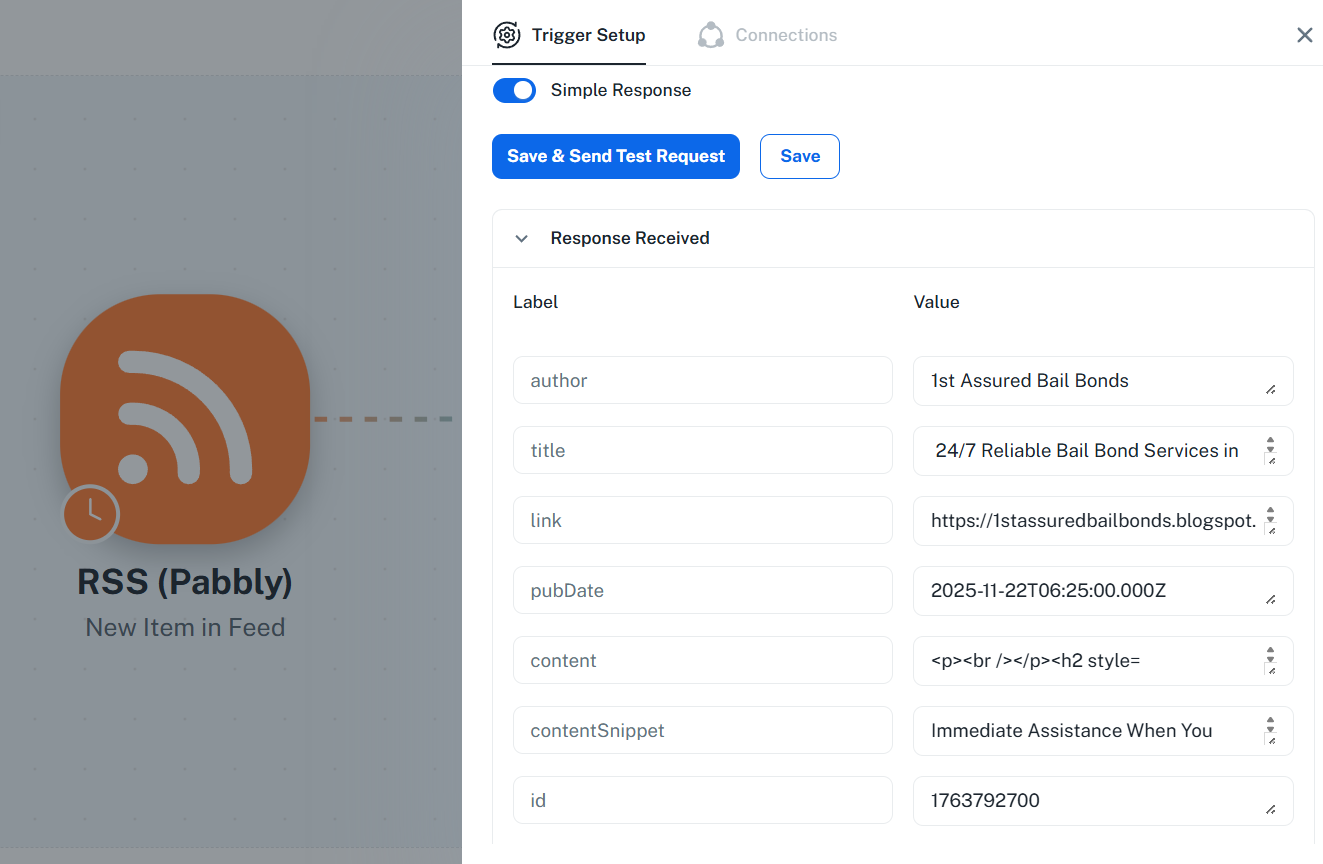
Task: Close the trigger setup panel
Action: coord(1304,35)
